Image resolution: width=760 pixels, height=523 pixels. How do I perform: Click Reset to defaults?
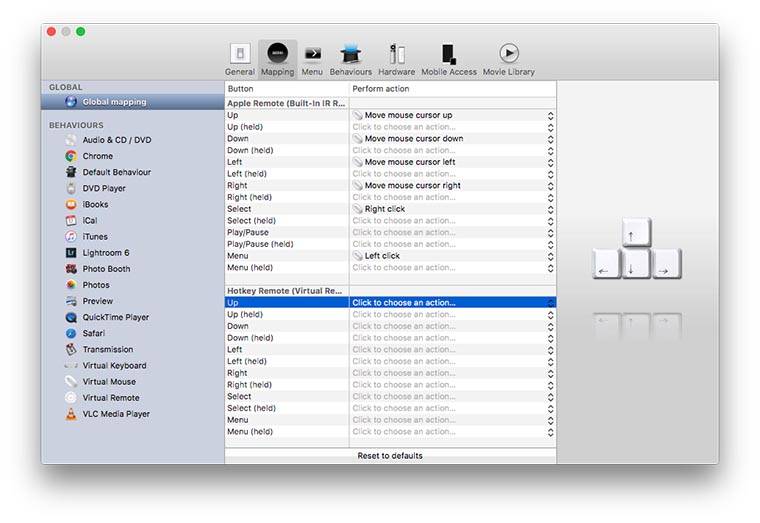tap(390, 456)
